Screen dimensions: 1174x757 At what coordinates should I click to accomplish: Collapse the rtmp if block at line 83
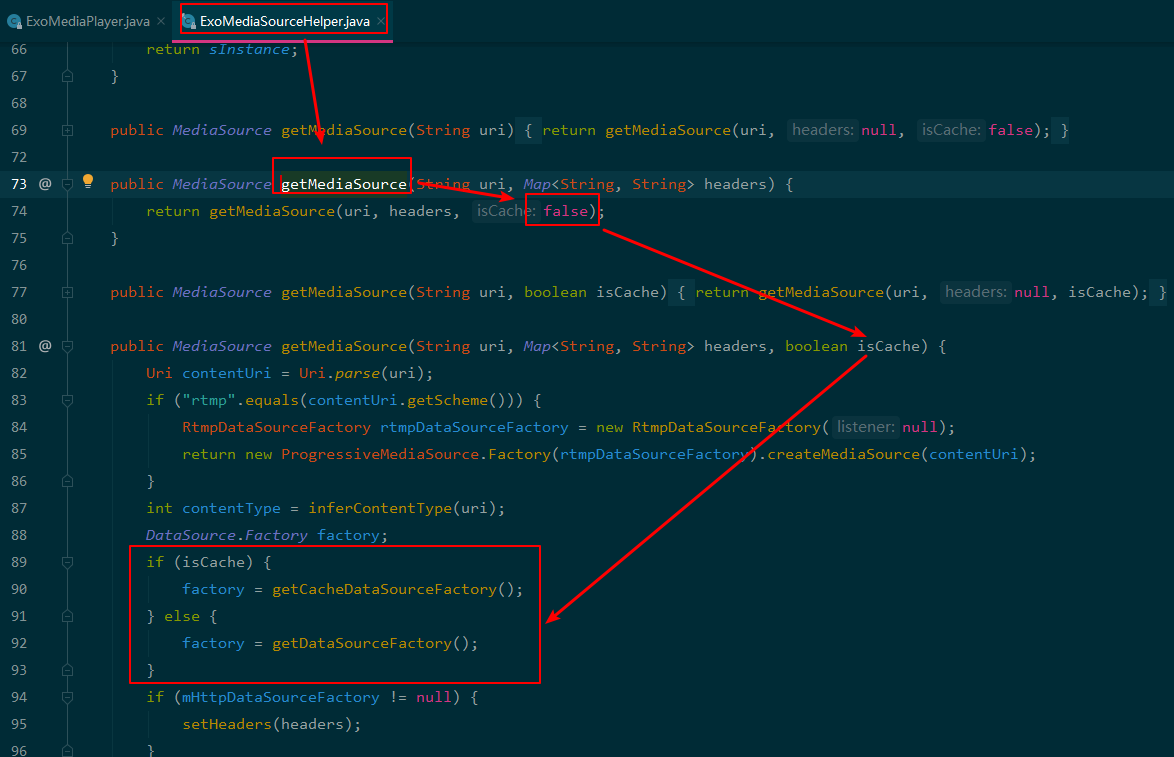pyautogui.click(x=67, y=400)
